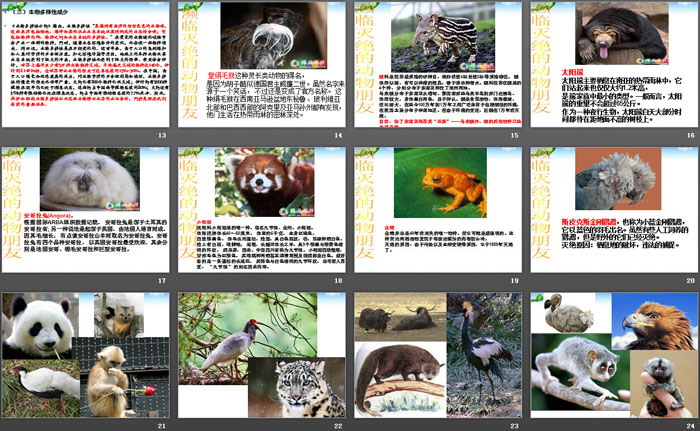Image resolution: width=700 pixels, height=431 pixels.
Task: Click the 安哥拉兔(Angora) heading on slide 17
Action: click(x=47, y=215)
